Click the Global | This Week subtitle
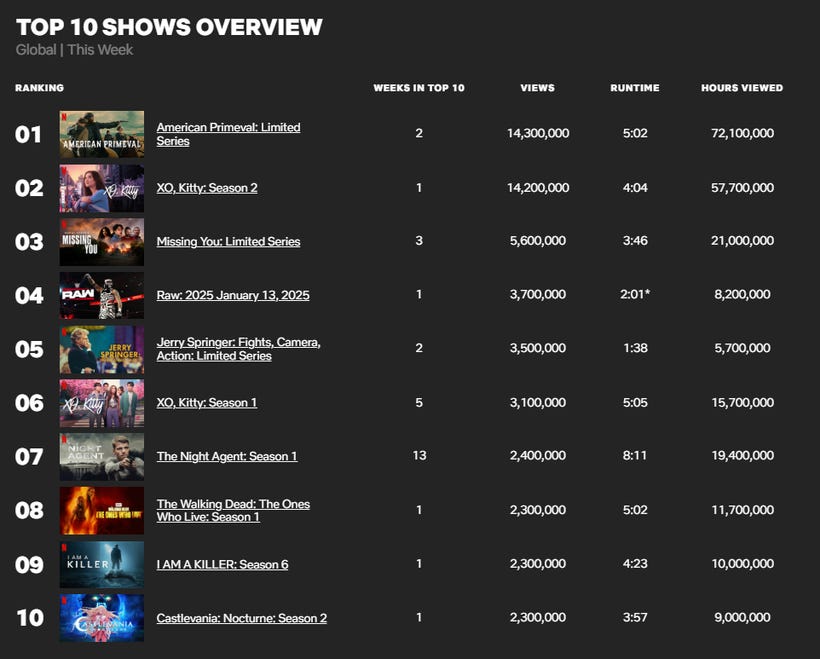The height and width of the screenshot is (659, 820). [x=74, y=50]
